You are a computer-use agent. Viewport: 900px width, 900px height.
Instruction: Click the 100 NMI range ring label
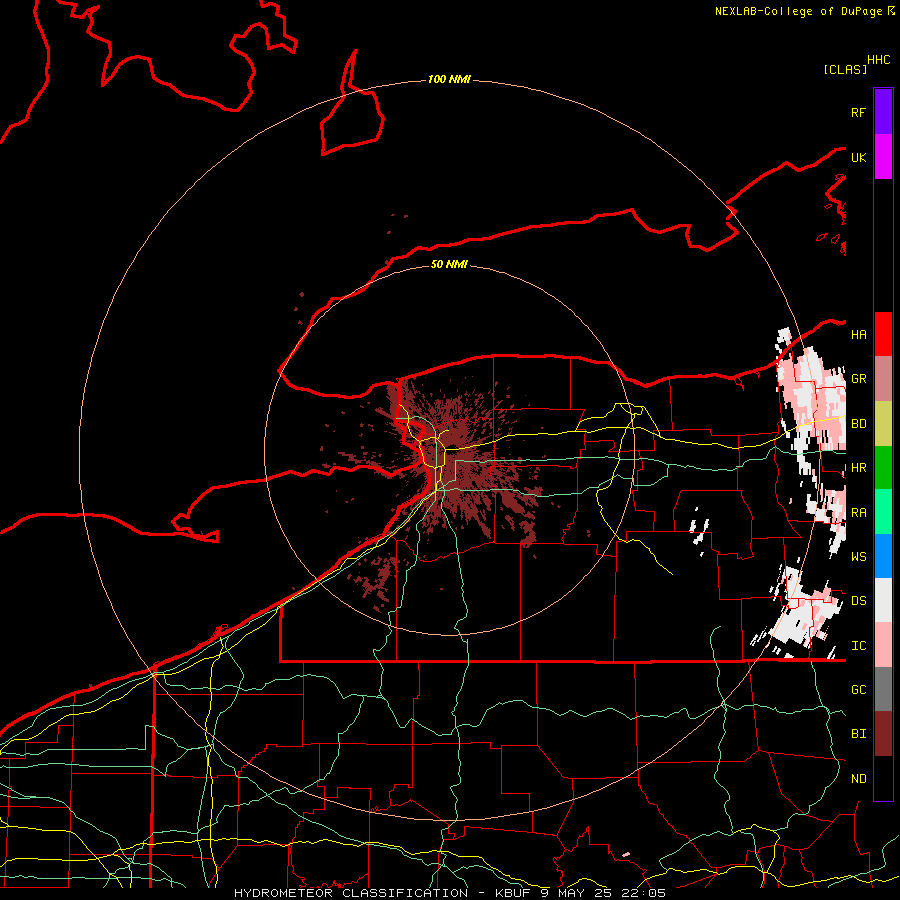point(449,79)
